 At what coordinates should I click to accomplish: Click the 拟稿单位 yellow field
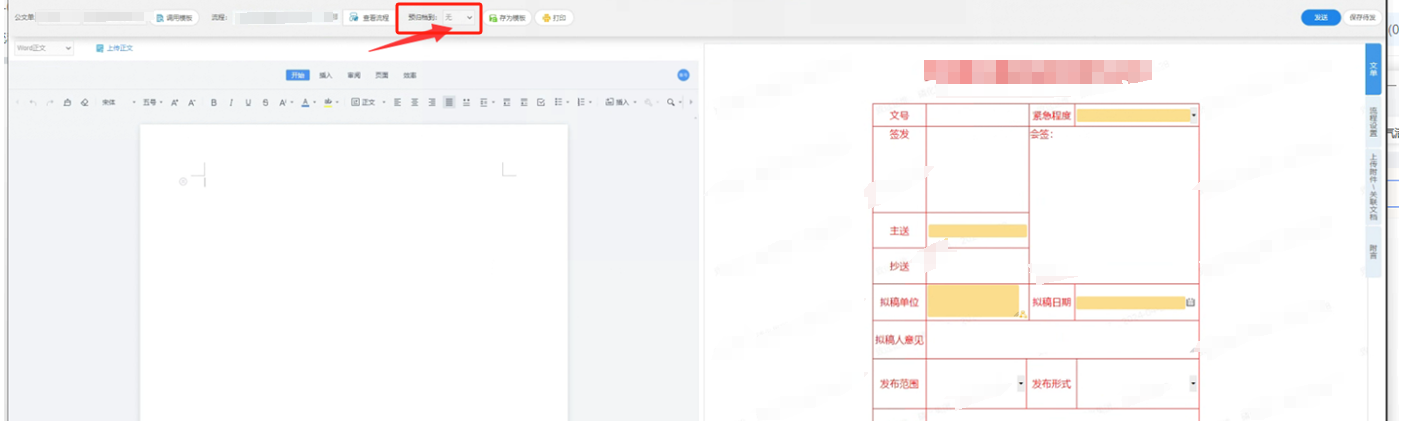[x=973, y=301]
